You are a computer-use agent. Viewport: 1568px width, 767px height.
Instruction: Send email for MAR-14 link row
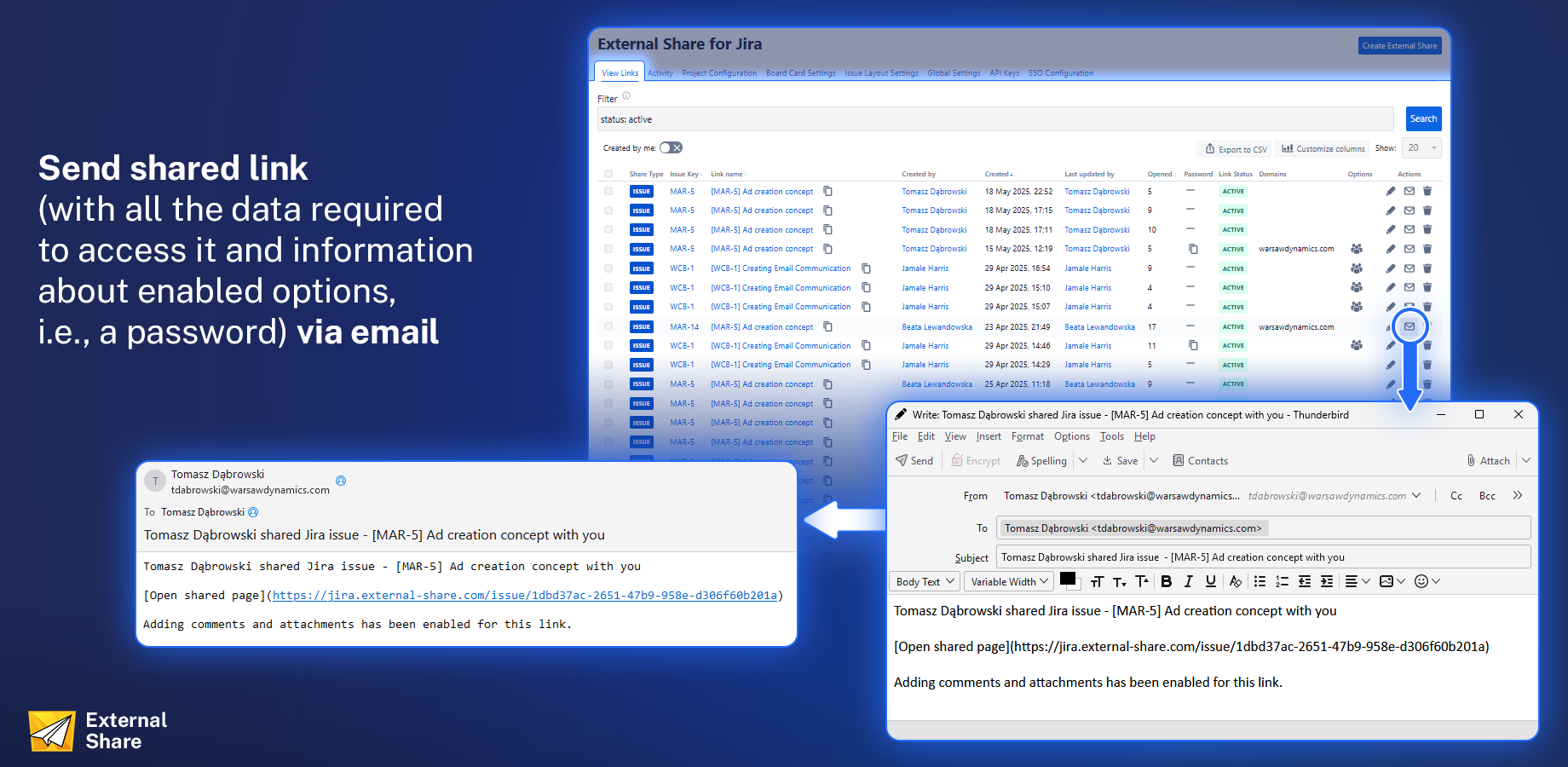[x=1409, y=326]
